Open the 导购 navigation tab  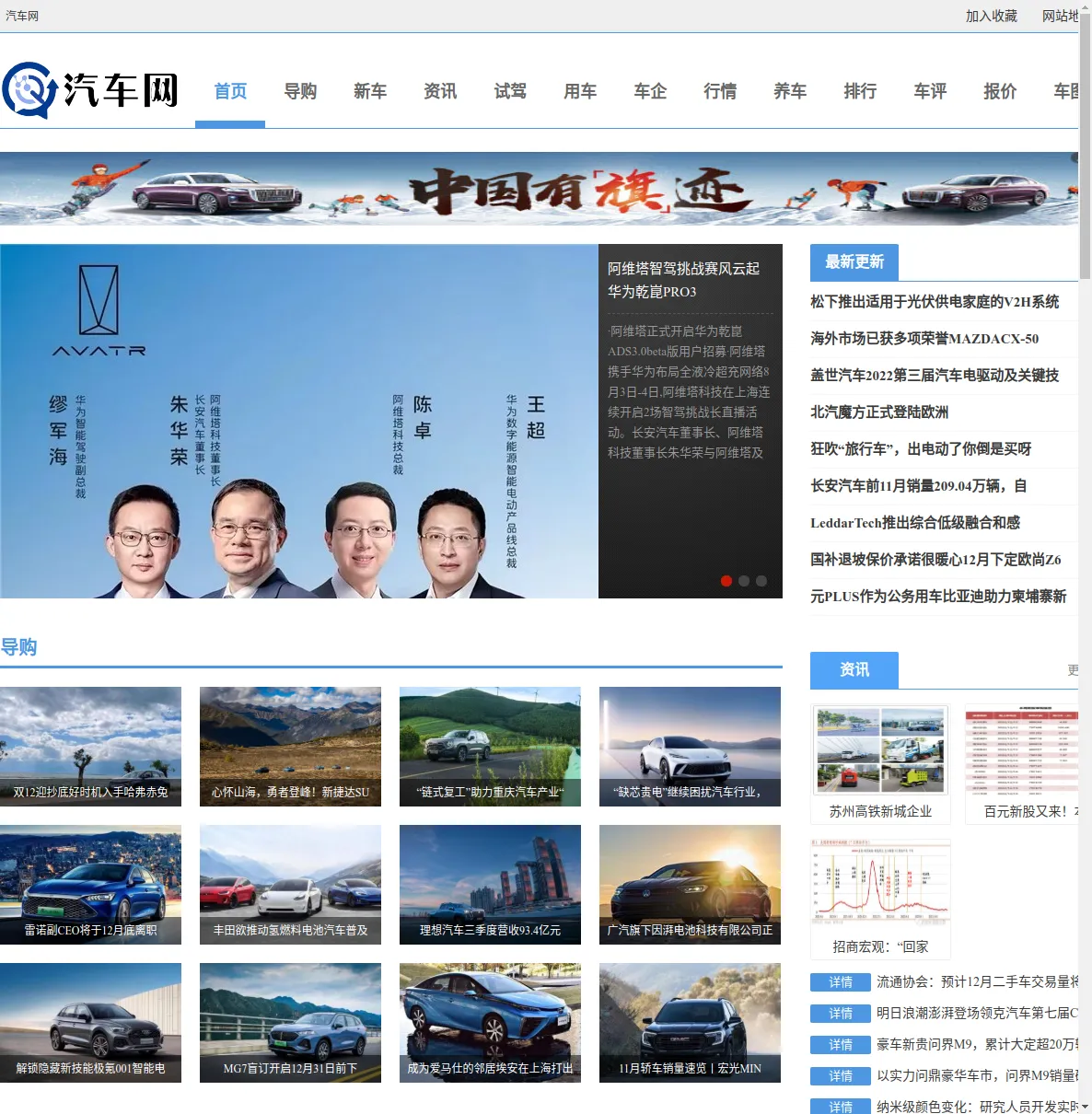point(300,91)
